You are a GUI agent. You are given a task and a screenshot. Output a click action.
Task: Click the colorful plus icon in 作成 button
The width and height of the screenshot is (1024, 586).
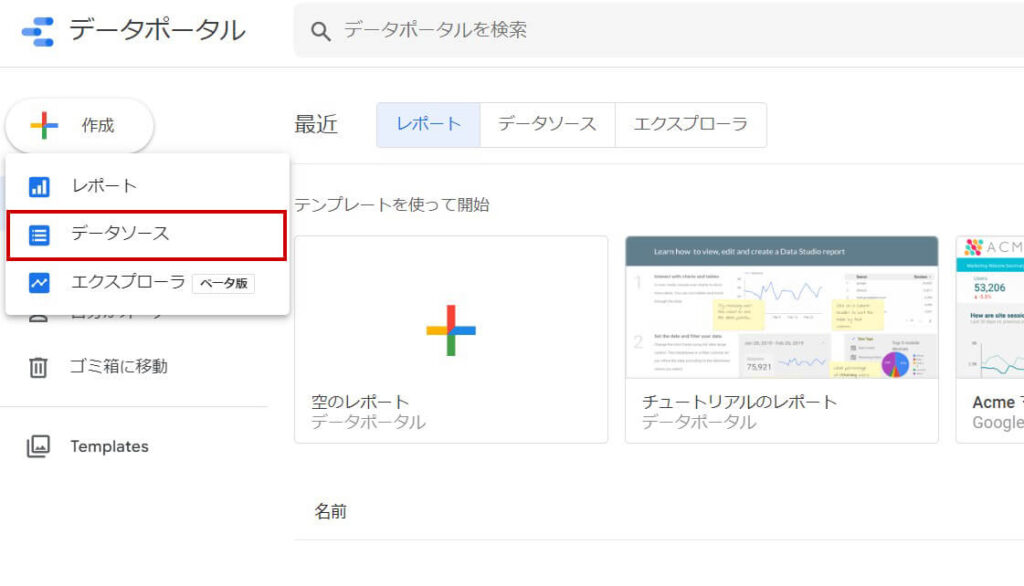coord(44,125)
